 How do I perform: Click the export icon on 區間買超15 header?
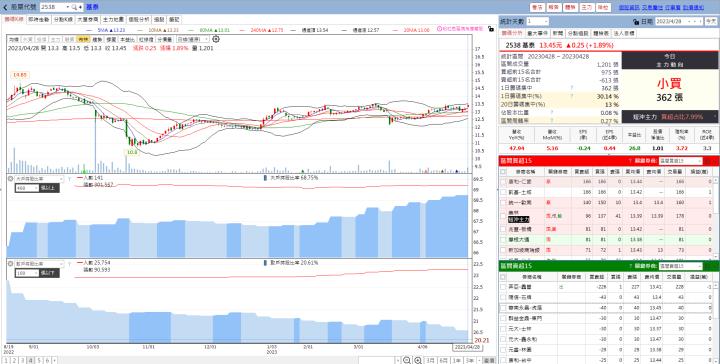click(x=708, y=161)
